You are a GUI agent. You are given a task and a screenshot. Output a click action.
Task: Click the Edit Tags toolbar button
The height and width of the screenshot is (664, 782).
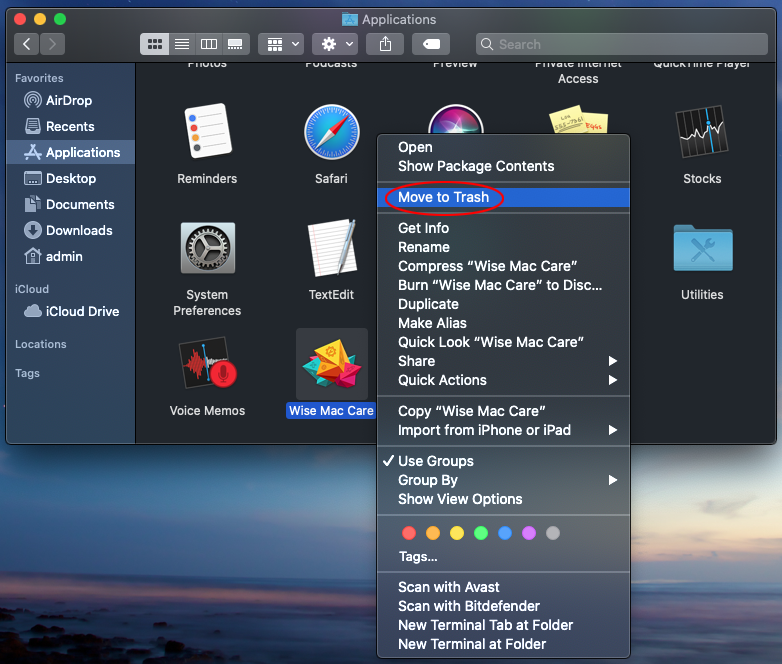(x=431, y=44)
